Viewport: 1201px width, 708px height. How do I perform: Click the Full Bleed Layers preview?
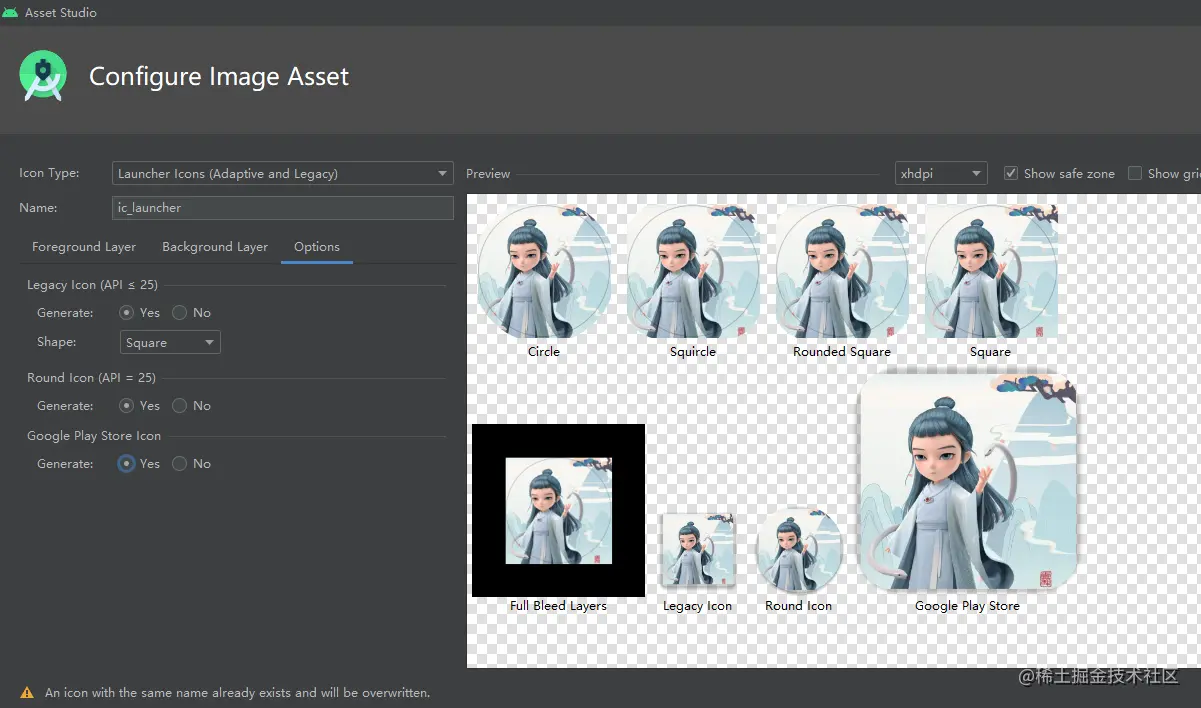click(x=558, y=510)
